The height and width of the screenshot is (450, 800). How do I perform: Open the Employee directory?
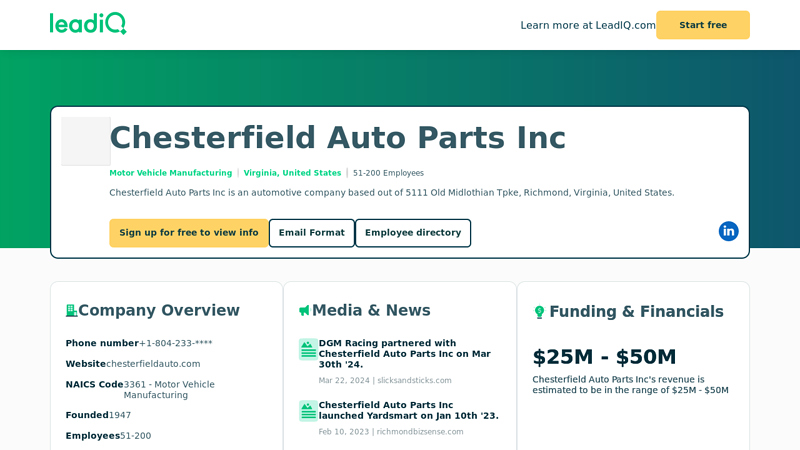tap(413, 233)
